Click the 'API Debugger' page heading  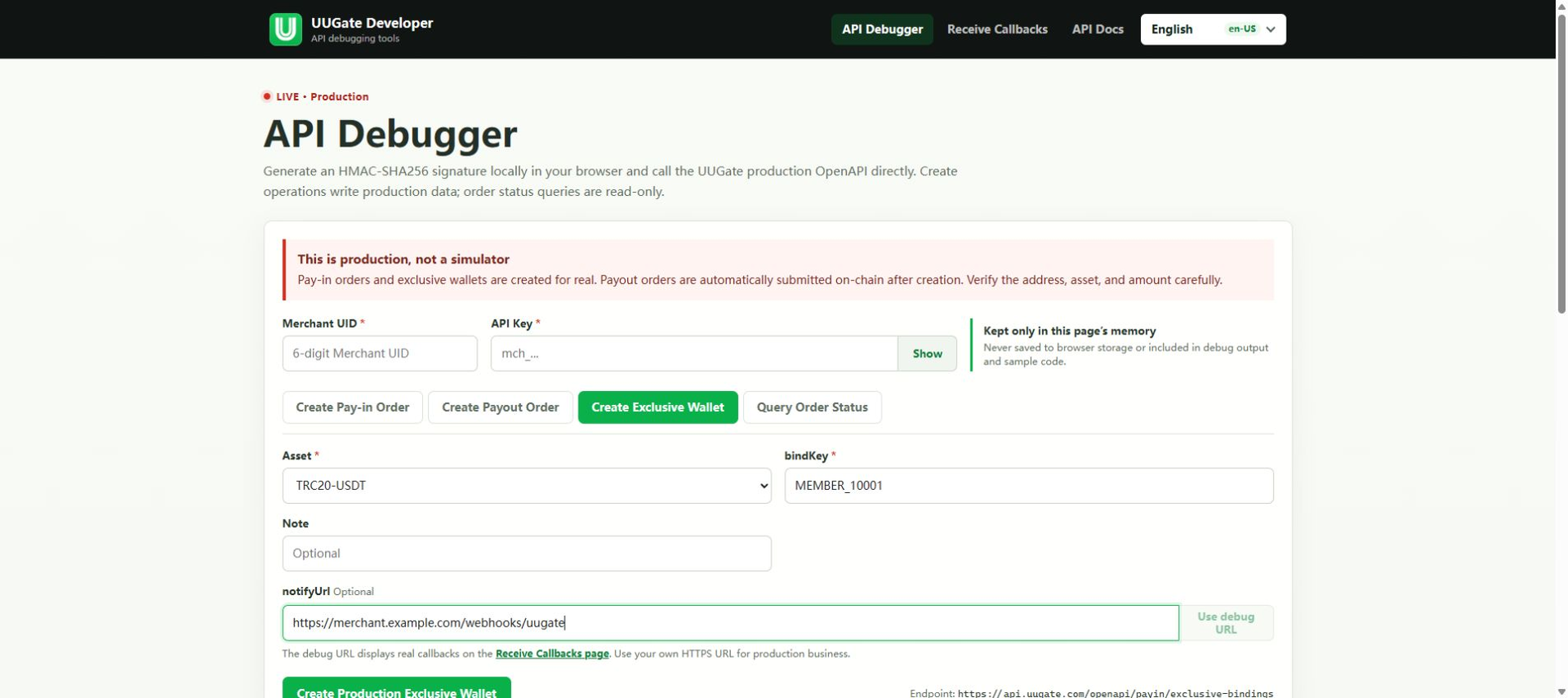(390, 134)
